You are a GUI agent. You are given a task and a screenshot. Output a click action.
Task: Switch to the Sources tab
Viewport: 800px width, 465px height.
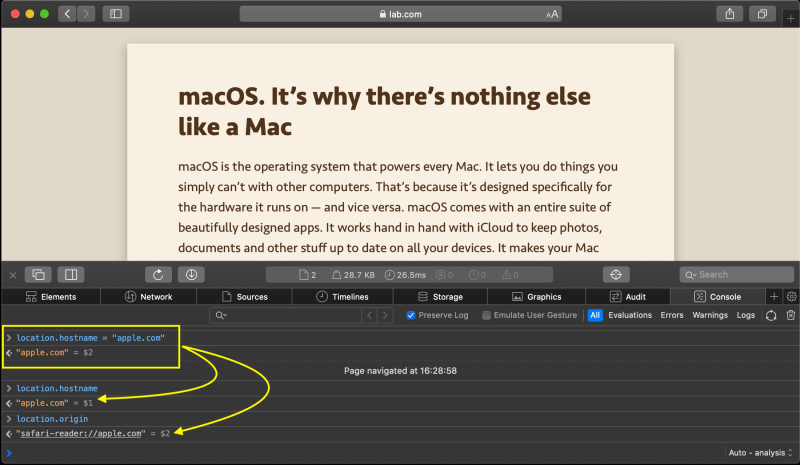pyautogui.click(x=244, y=297)
